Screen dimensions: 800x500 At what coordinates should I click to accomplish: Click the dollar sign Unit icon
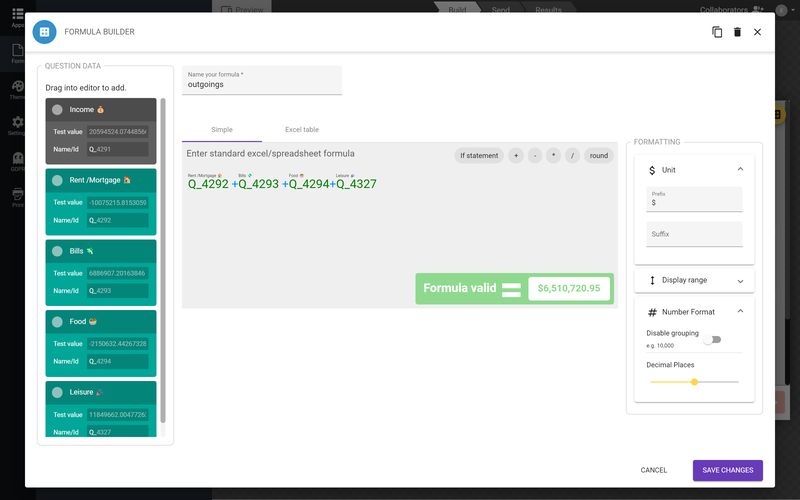pyautogui.click(x=652, y=170)
